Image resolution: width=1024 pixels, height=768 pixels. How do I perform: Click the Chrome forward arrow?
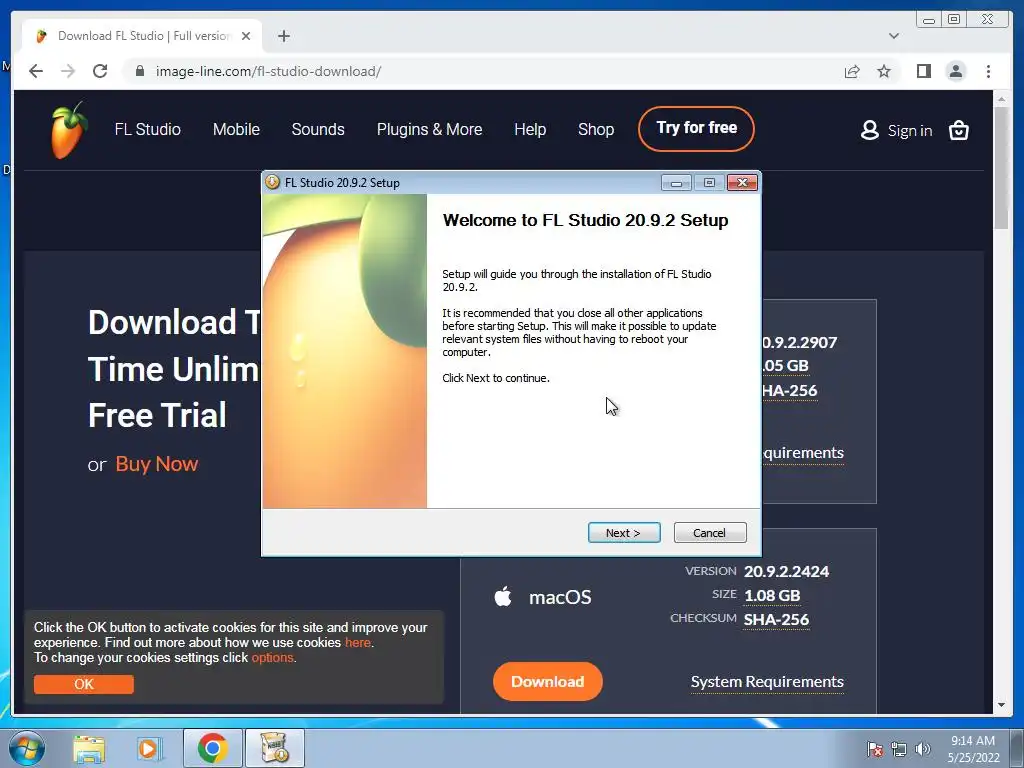[68, 71]
